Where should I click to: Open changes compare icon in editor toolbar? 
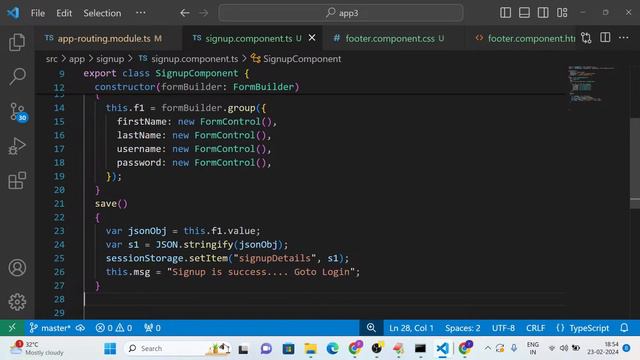point(586,38)
